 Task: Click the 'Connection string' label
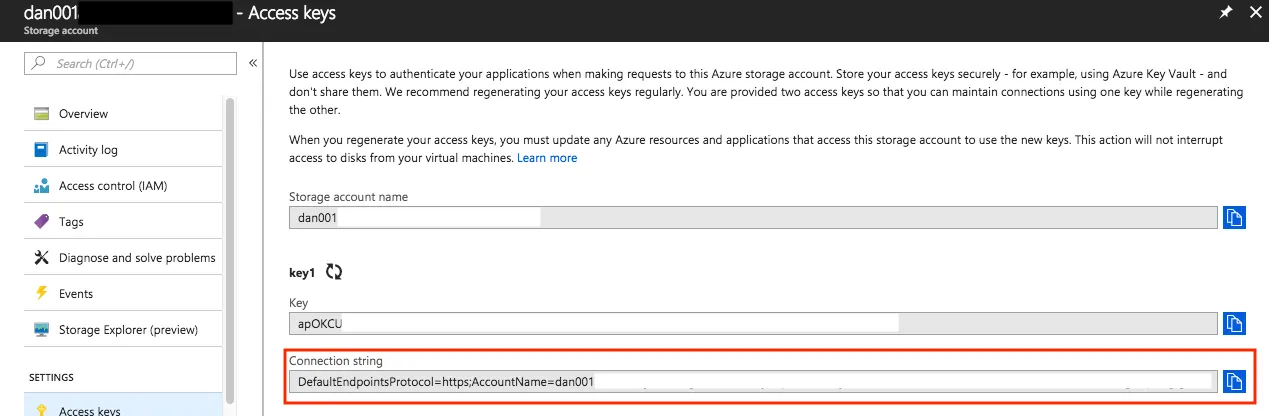(x=336, y=360)
